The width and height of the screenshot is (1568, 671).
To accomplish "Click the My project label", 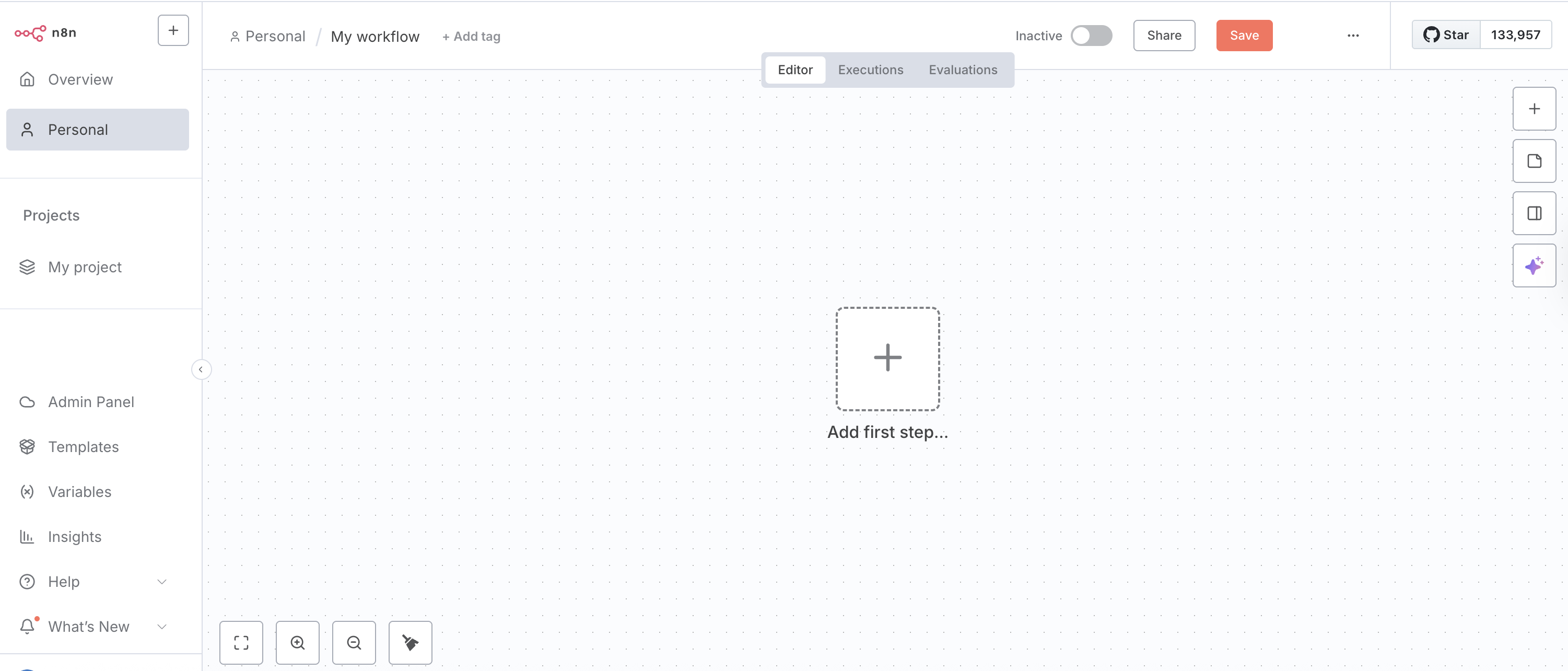I will [x=85, y=268].
